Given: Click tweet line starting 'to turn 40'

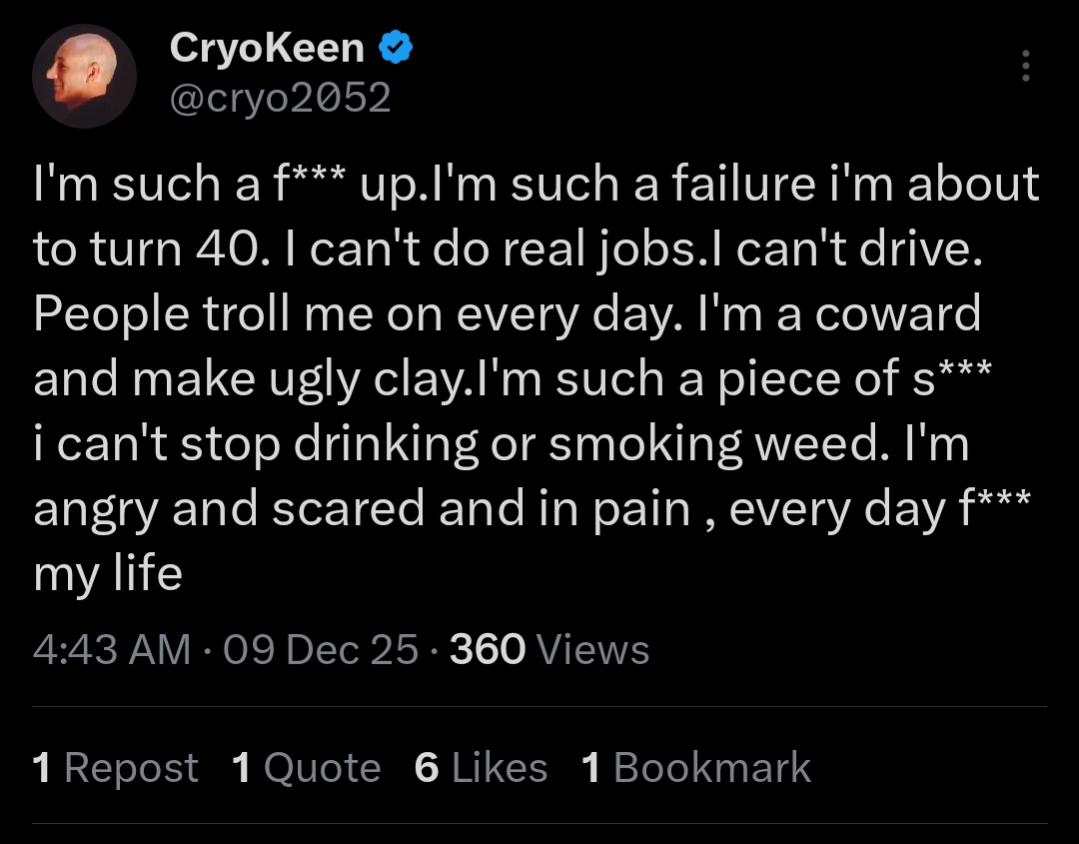Looking at the screenshot, I should [x=508, y=249].
